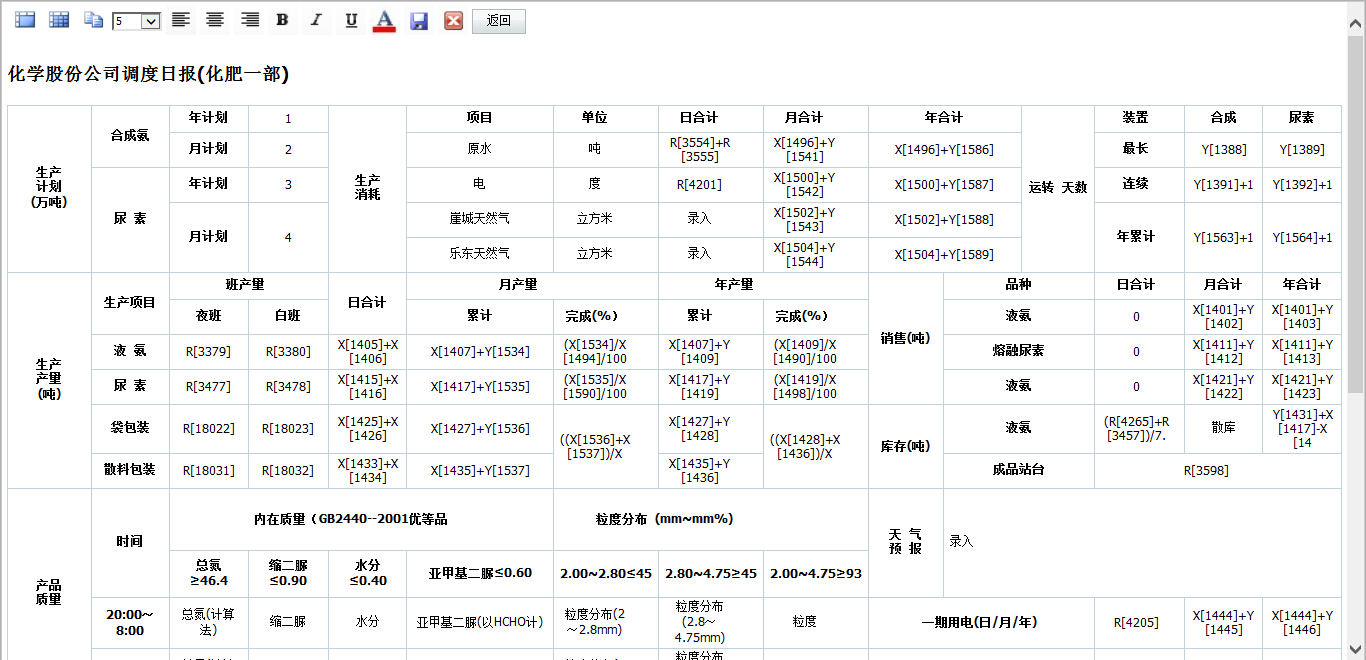Click the Y[1389] cell

coord(1301,150)
